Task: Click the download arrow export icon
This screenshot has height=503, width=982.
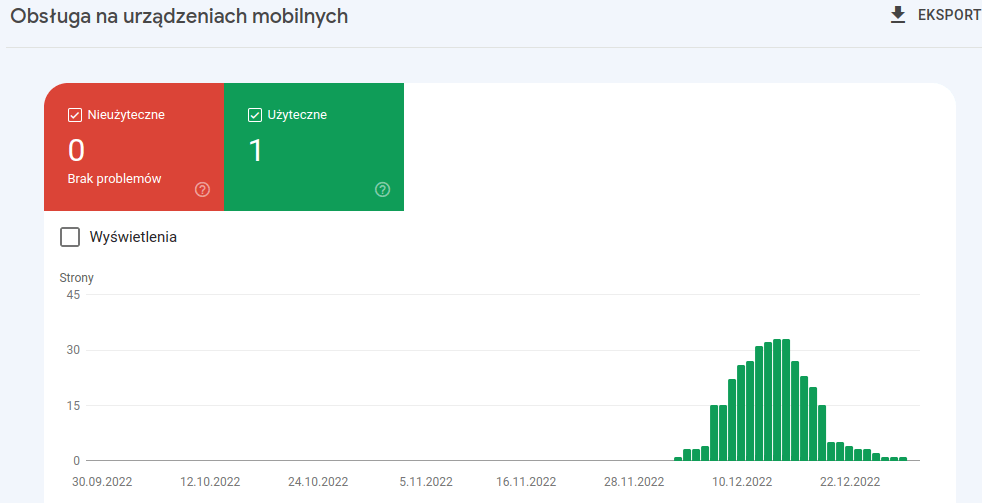Action: 897,15
